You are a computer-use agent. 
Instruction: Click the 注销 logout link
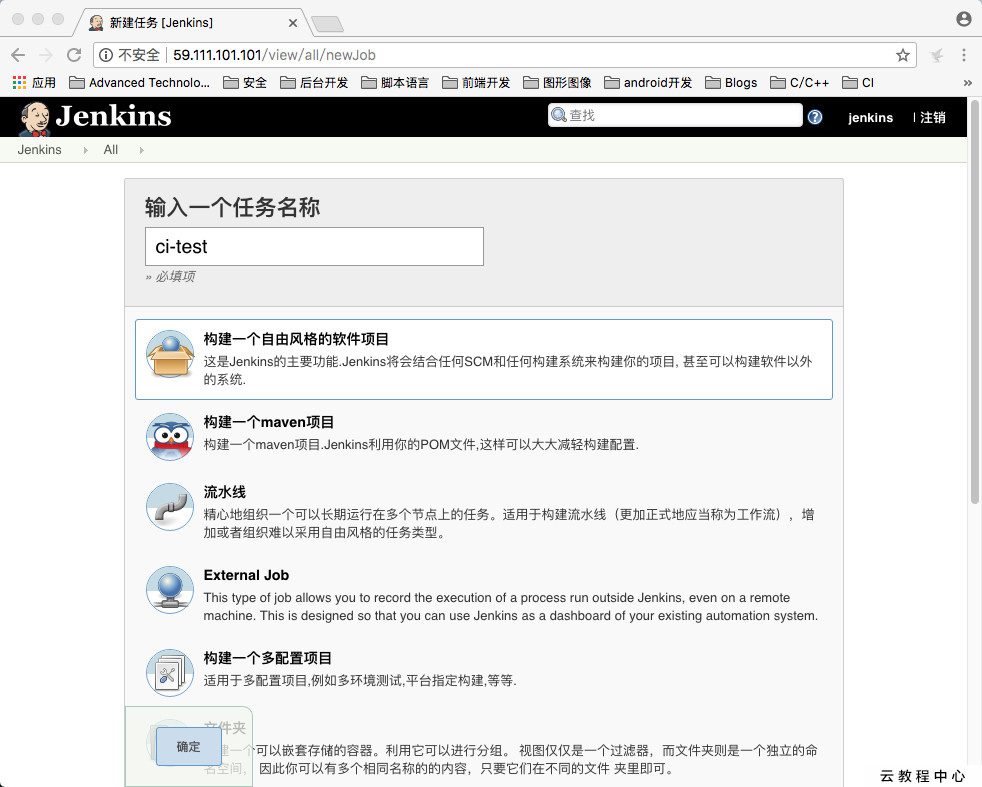(932, 117)
